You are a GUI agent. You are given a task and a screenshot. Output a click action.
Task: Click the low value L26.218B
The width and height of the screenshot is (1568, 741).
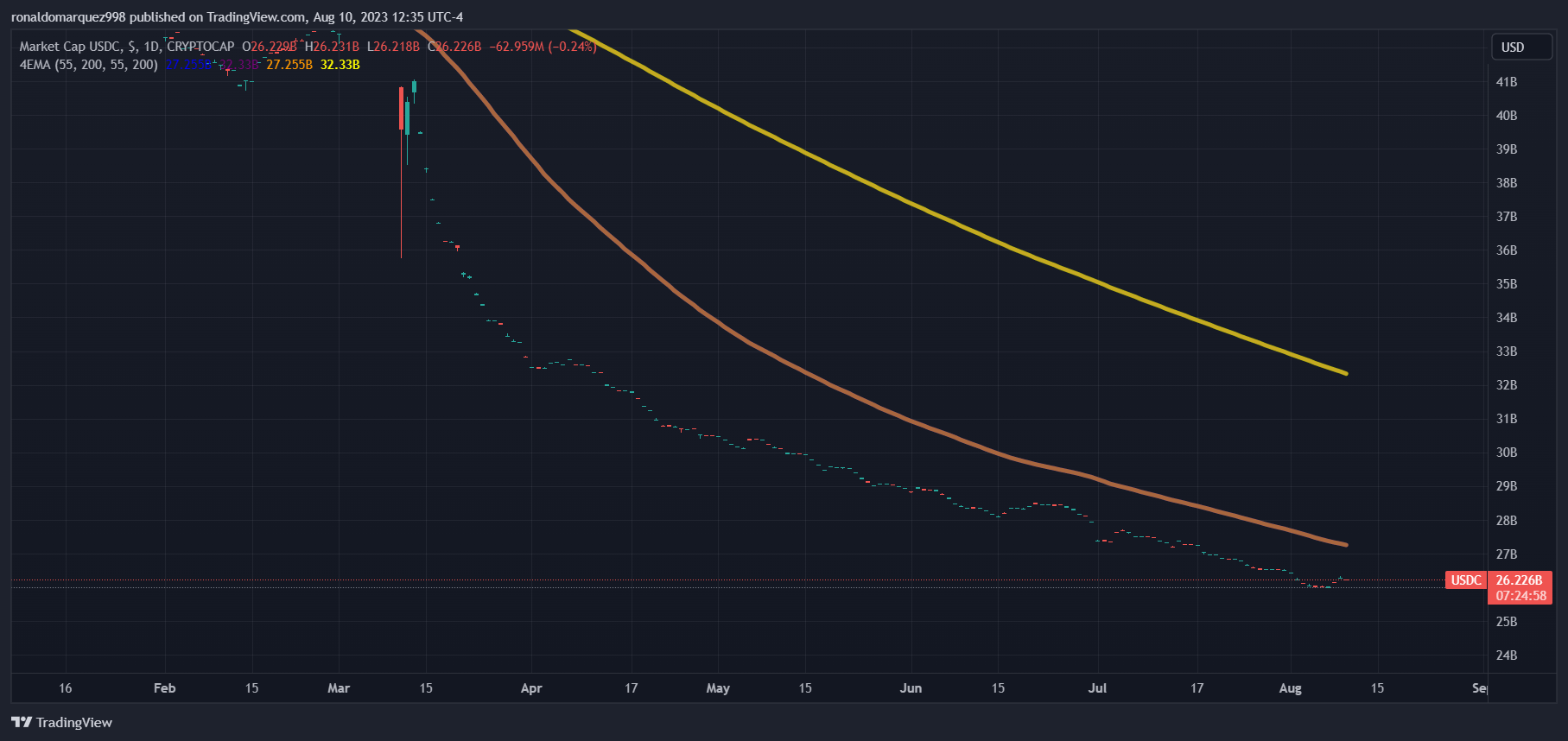tap(393, 47)
